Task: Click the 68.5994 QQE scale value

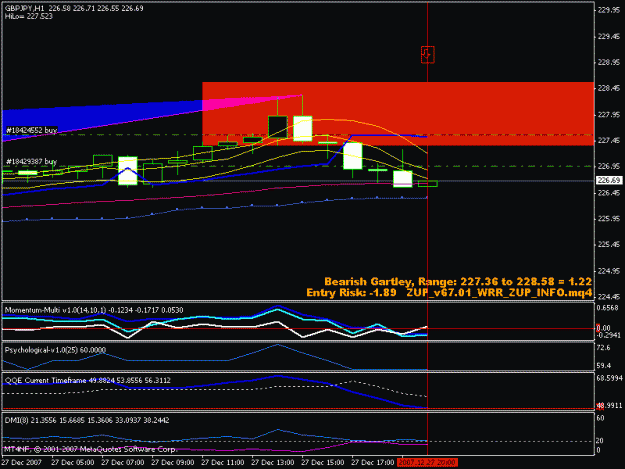Action: pos(610,377)
